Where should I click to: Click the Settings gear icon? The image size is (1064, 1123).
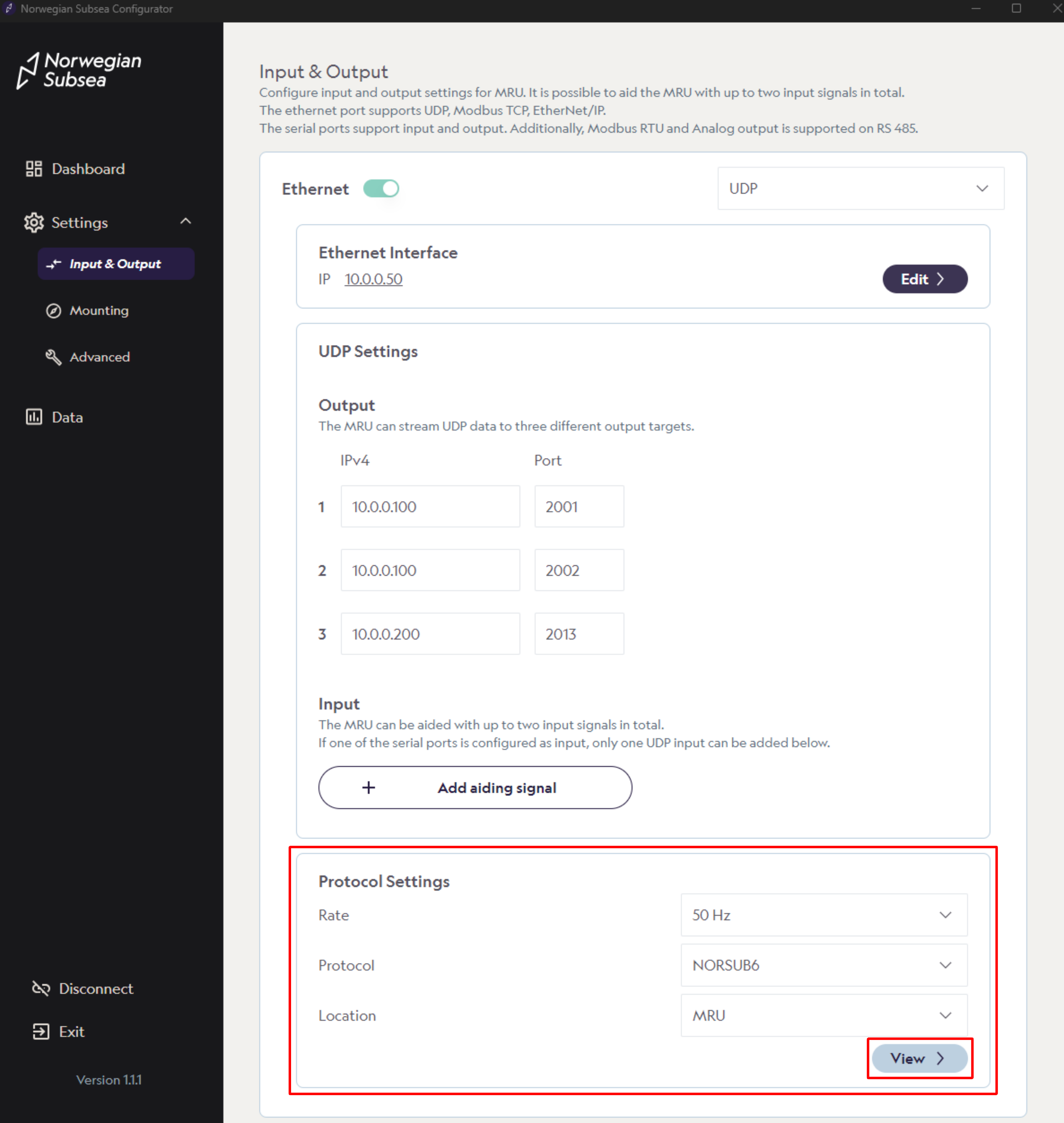[34, 223]
